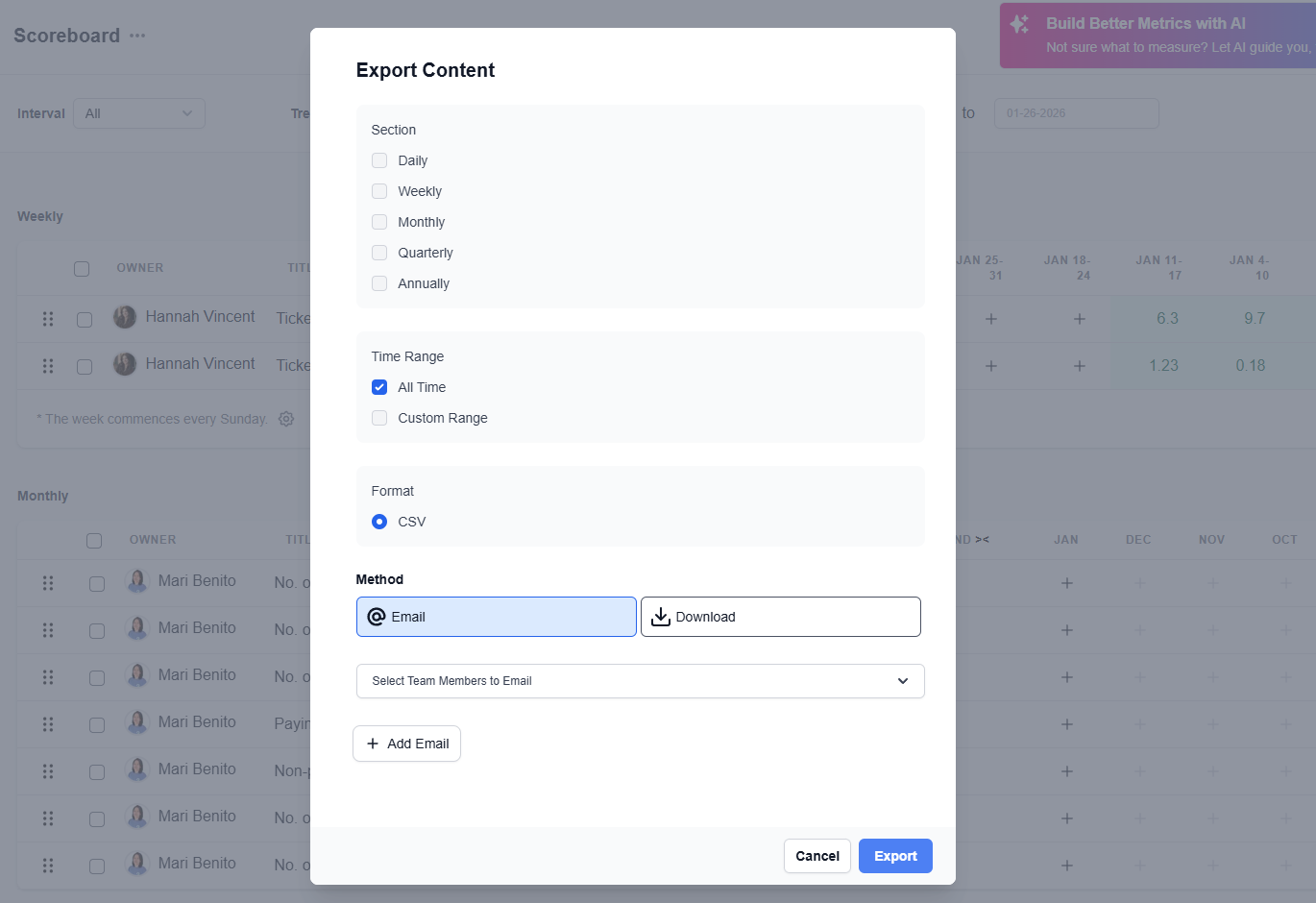This screenshot has width=1316, height=903.
Task: Click the Scoreboard three-dots menu icon
Action: pyautogui.click(x=137, y=36)
